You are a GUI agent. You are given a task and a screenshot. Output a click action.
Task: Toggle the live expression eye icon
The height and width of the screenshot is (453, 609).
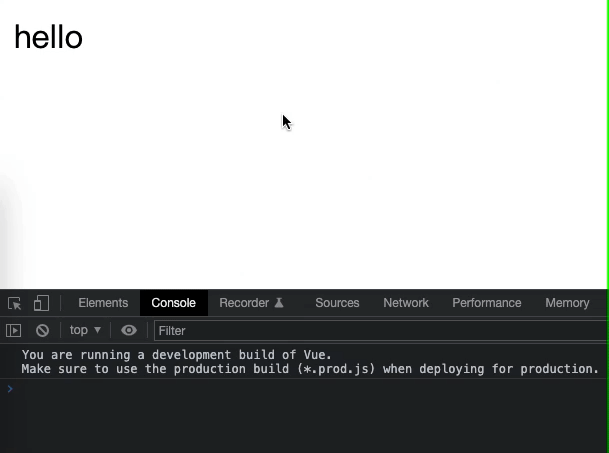129,330
